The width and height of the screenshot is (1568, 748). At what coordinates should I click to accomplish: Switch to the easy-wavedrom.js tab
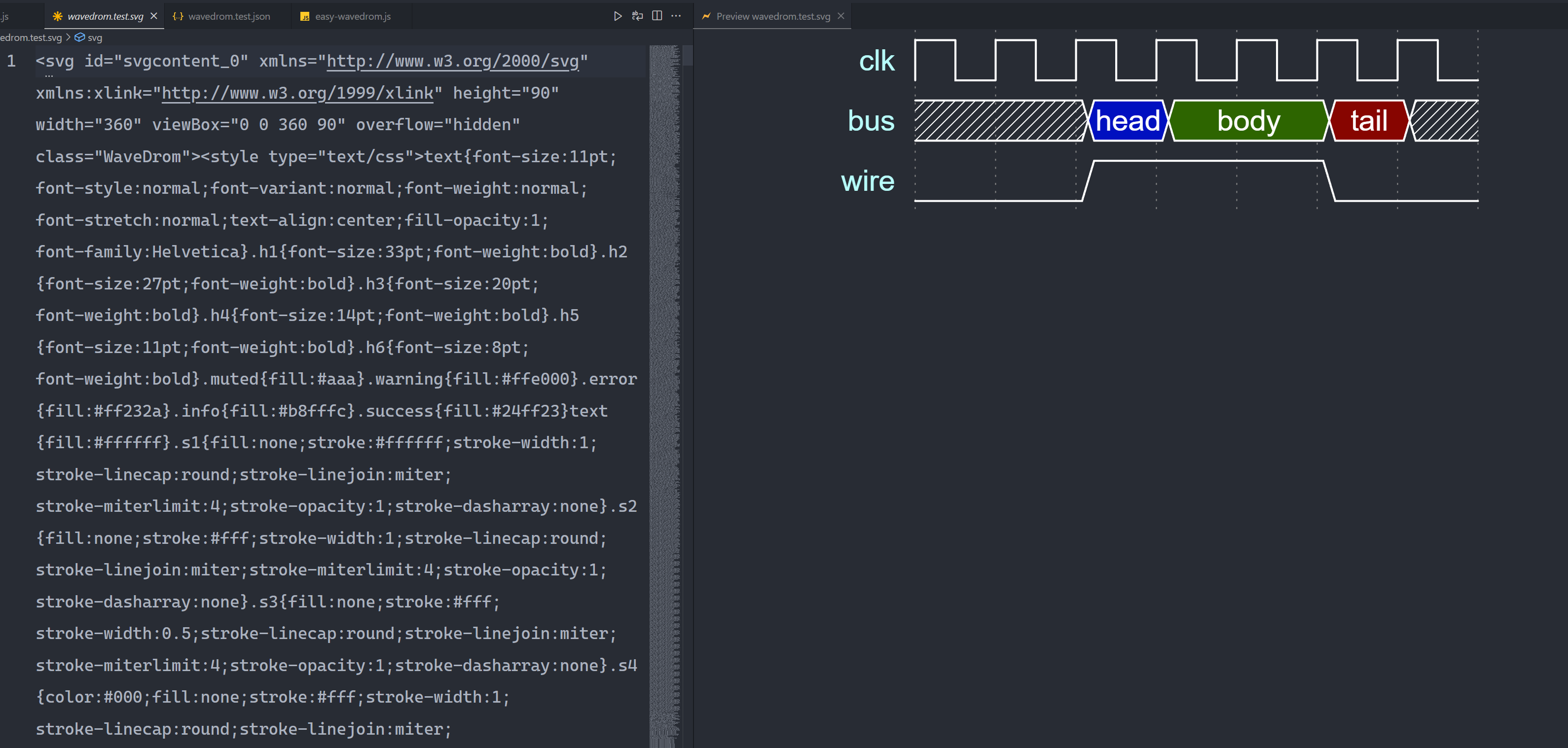click(x=353, y=16)
